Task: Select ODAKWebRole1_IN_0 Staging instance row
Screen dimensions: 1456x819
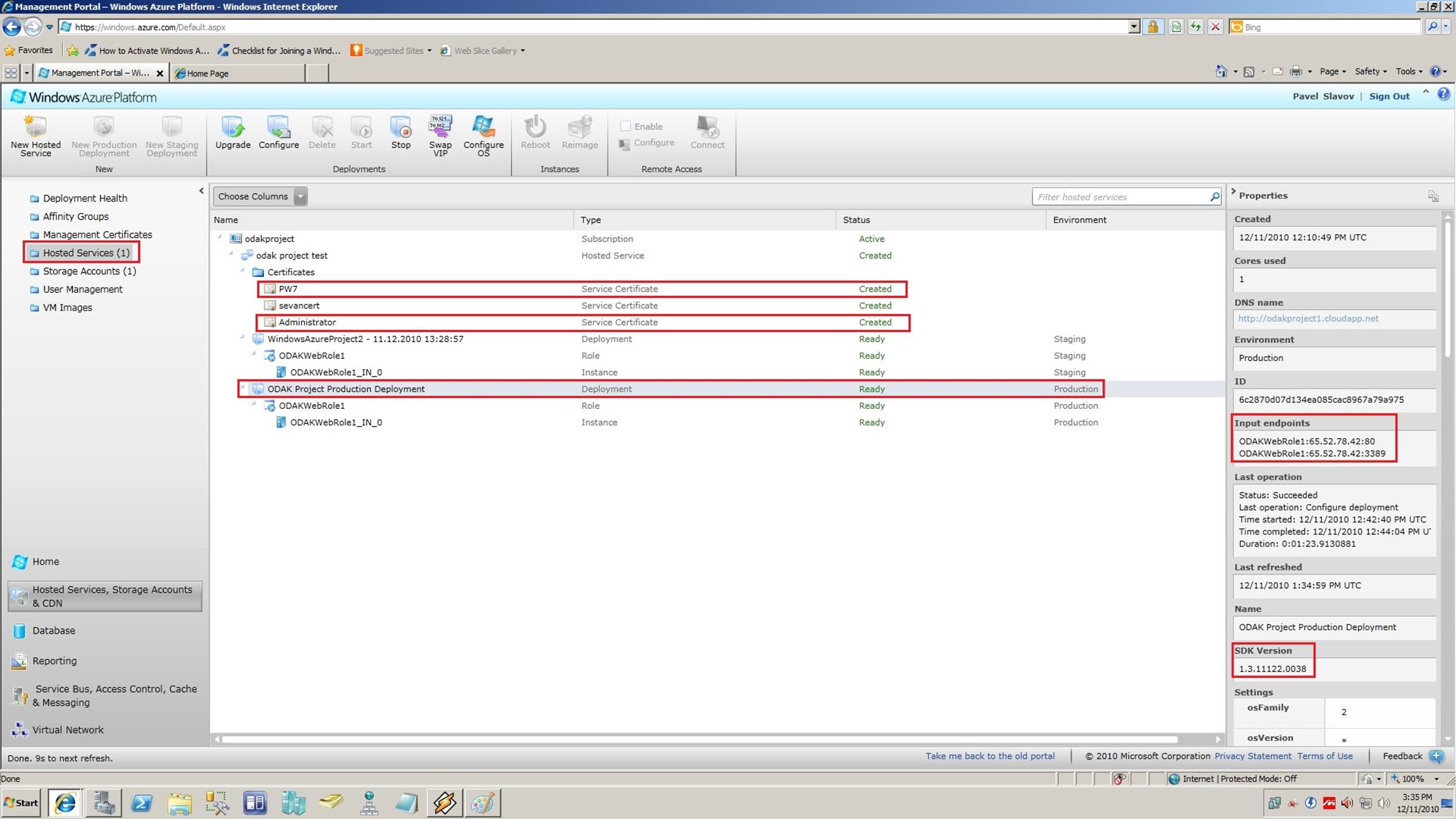Action: pyautogui.click(x=718, y=372)
